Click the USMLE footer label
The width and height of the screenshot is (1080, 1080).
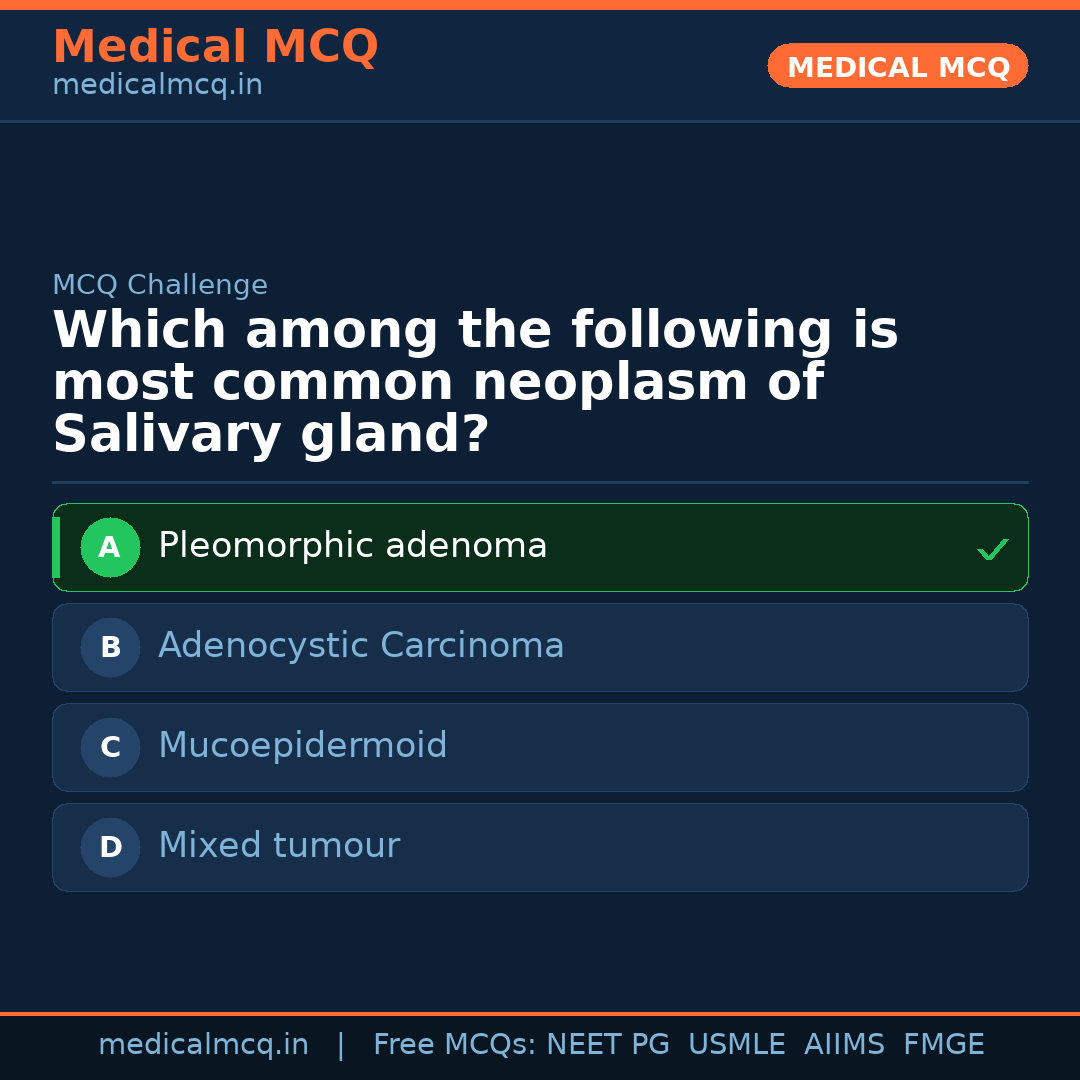pos(736,1045)
